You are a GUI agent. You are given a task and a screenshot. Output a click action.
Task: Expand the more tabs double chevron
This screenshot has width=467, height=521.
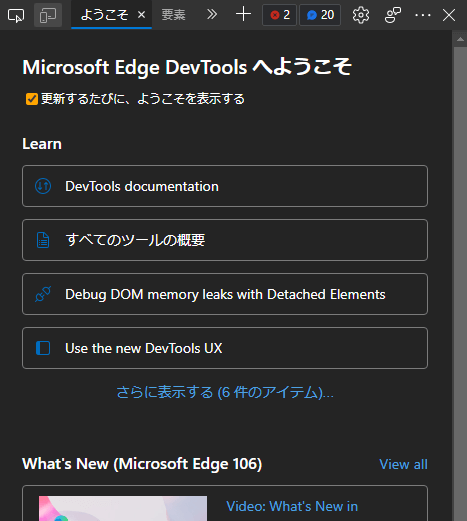tap(212, 15)
